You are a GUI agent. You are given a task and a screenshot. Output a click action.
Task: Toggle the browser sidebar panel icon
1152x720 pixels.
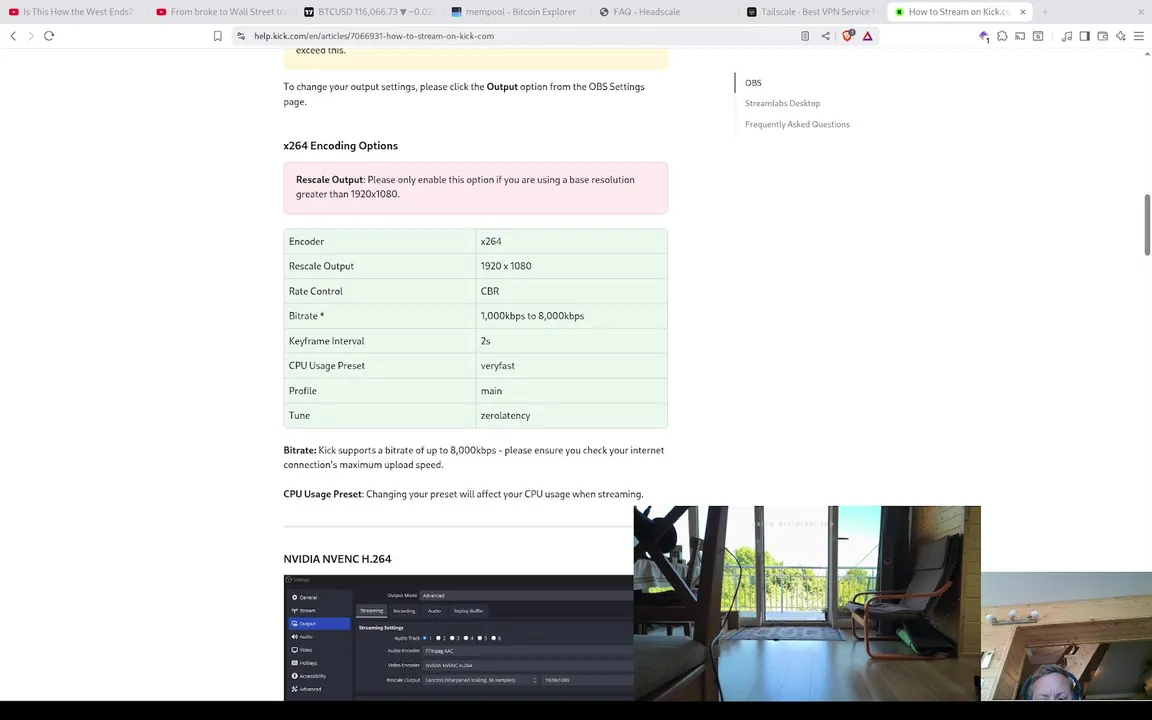click(x=1084, y=36)
